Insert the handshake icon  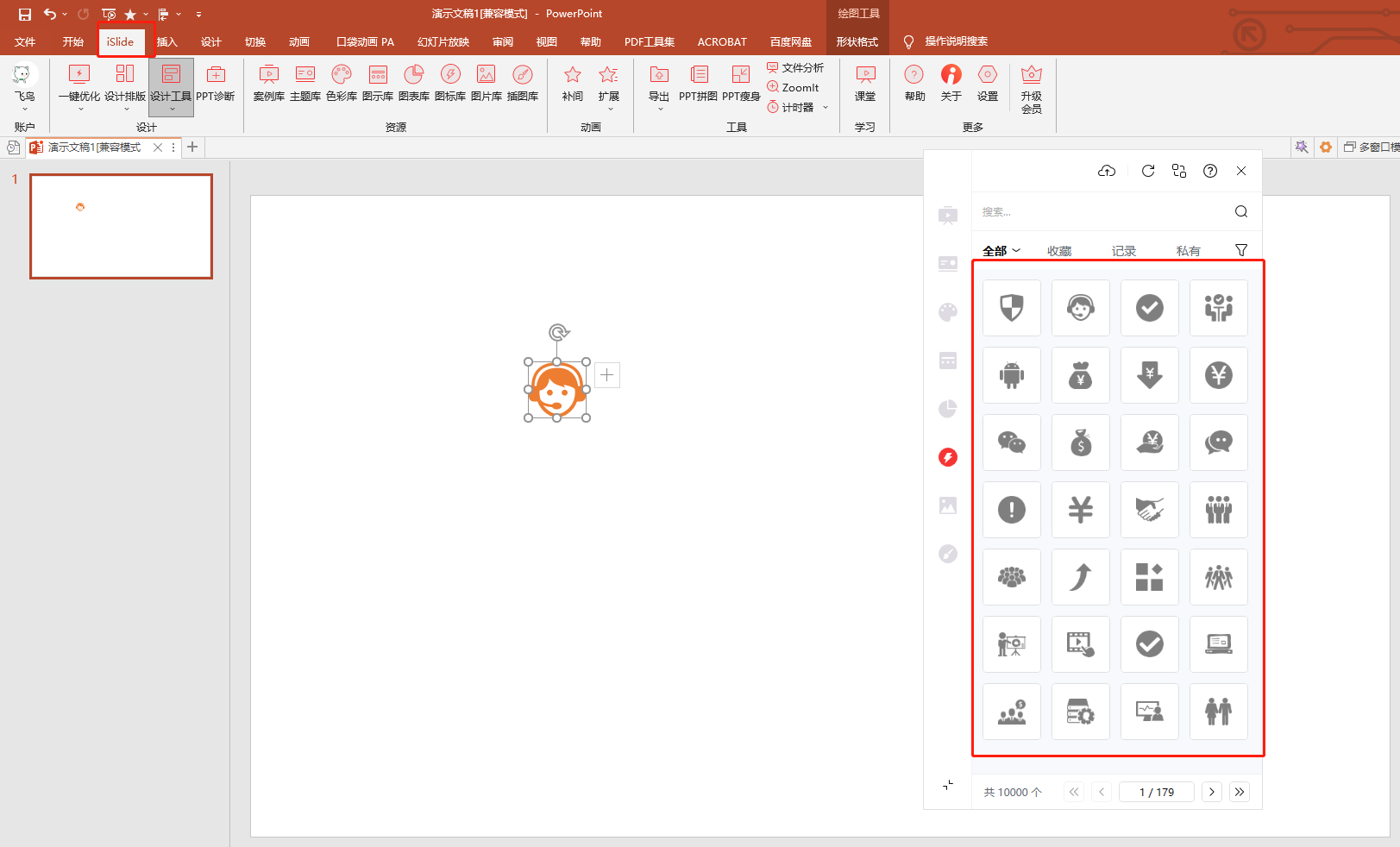1150,510
